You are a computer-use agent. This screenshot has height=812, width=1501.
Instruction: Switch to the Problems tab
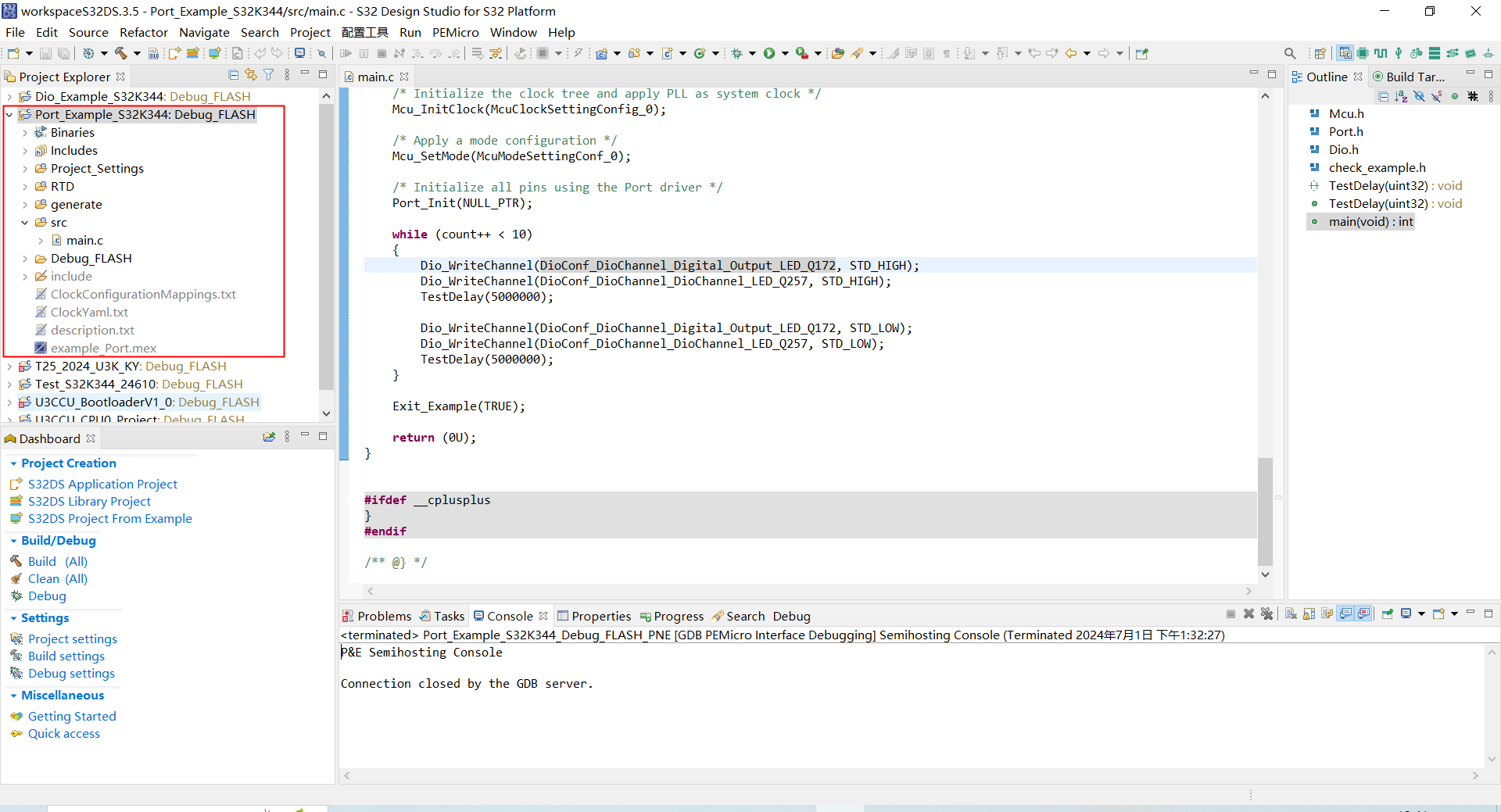tap(383, 616)
